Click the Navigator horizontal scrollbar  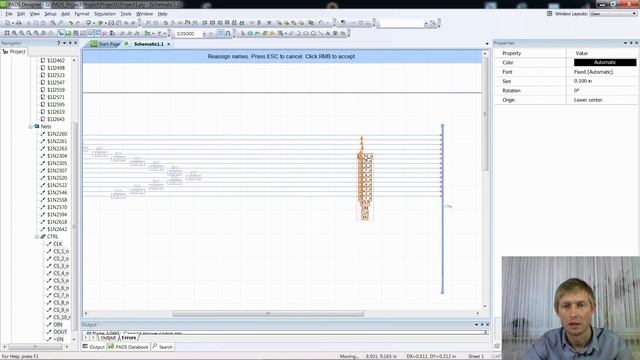point(35,347)
